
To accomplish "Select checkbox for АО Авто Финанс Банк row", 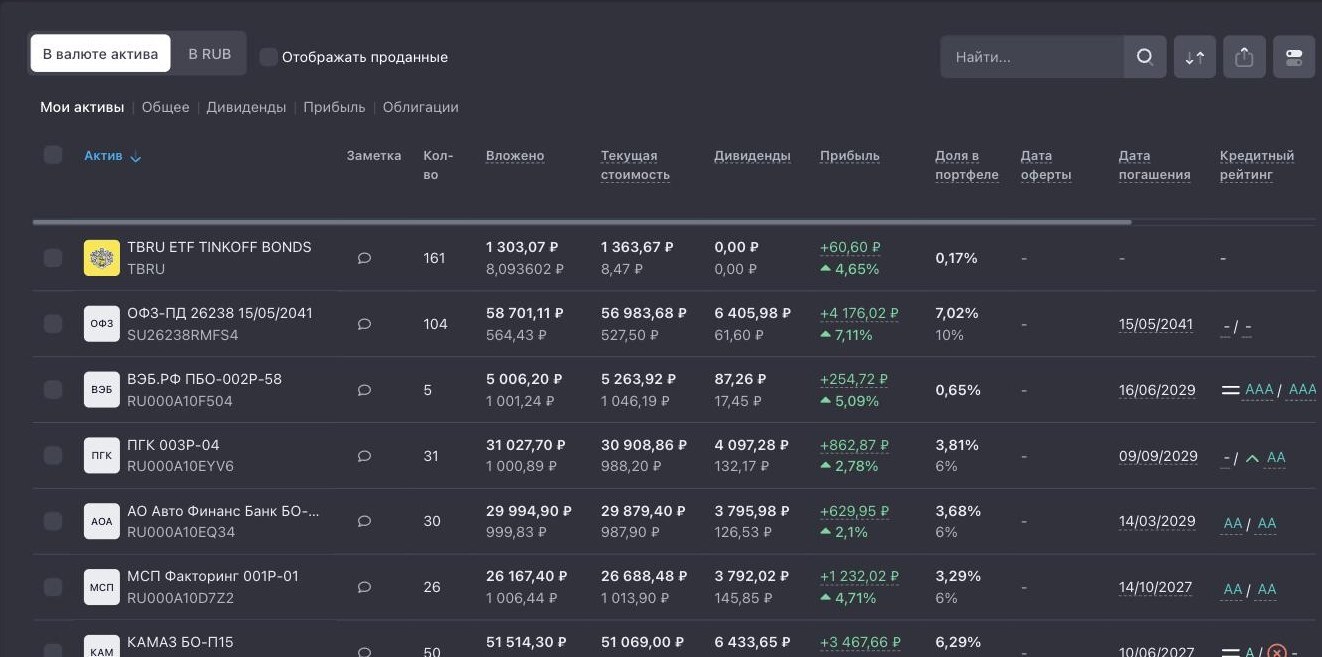I will click(53, 522).
